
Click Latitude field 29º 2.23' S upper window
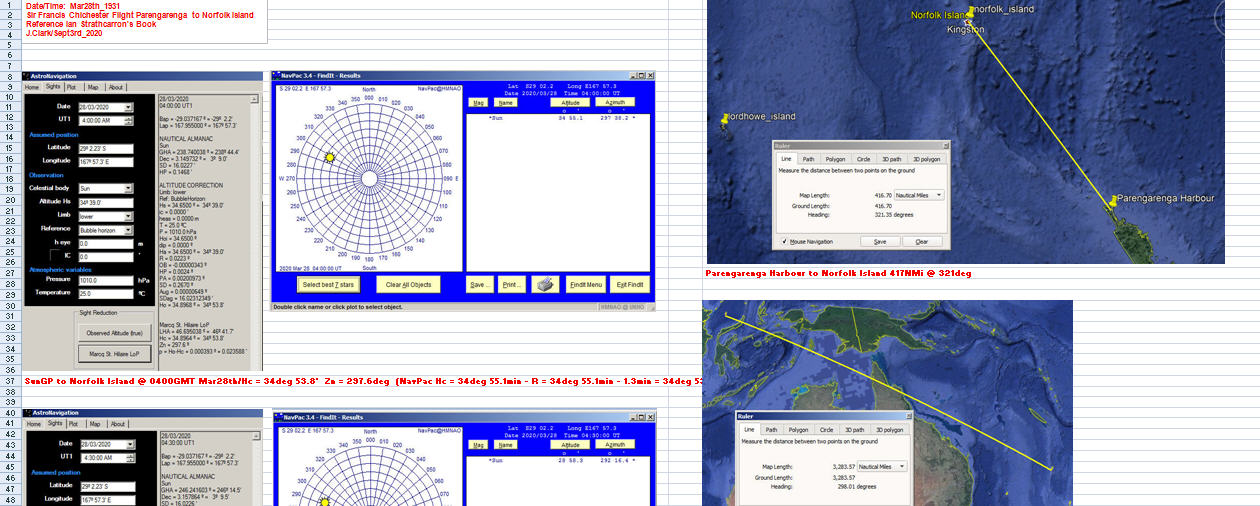pyautogui.click(x=105, y=147)
